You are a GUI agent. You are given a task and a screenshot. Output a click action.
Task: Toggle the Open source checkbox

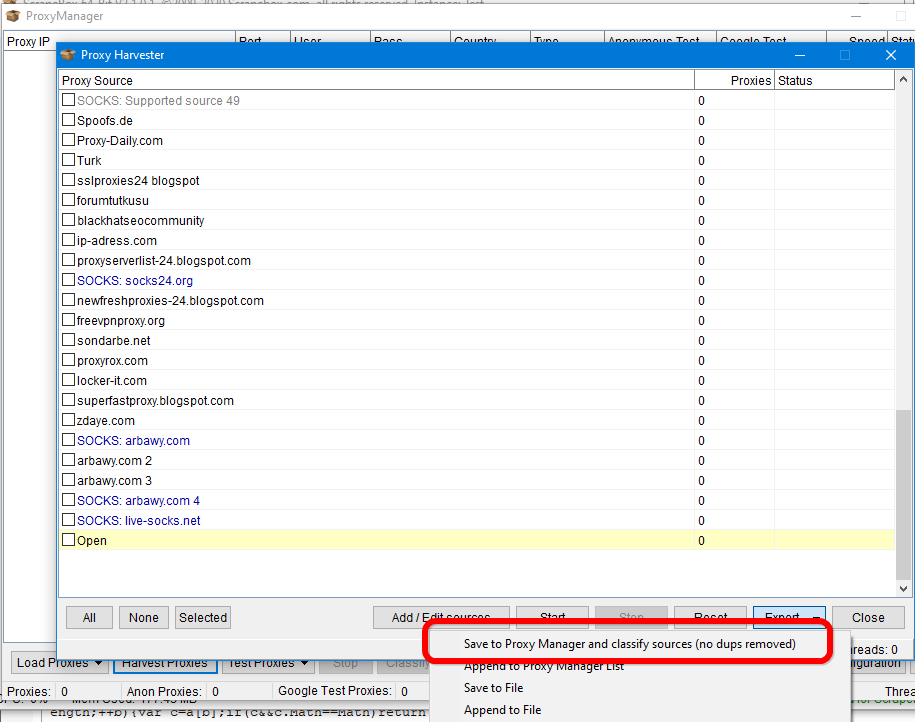68,540
